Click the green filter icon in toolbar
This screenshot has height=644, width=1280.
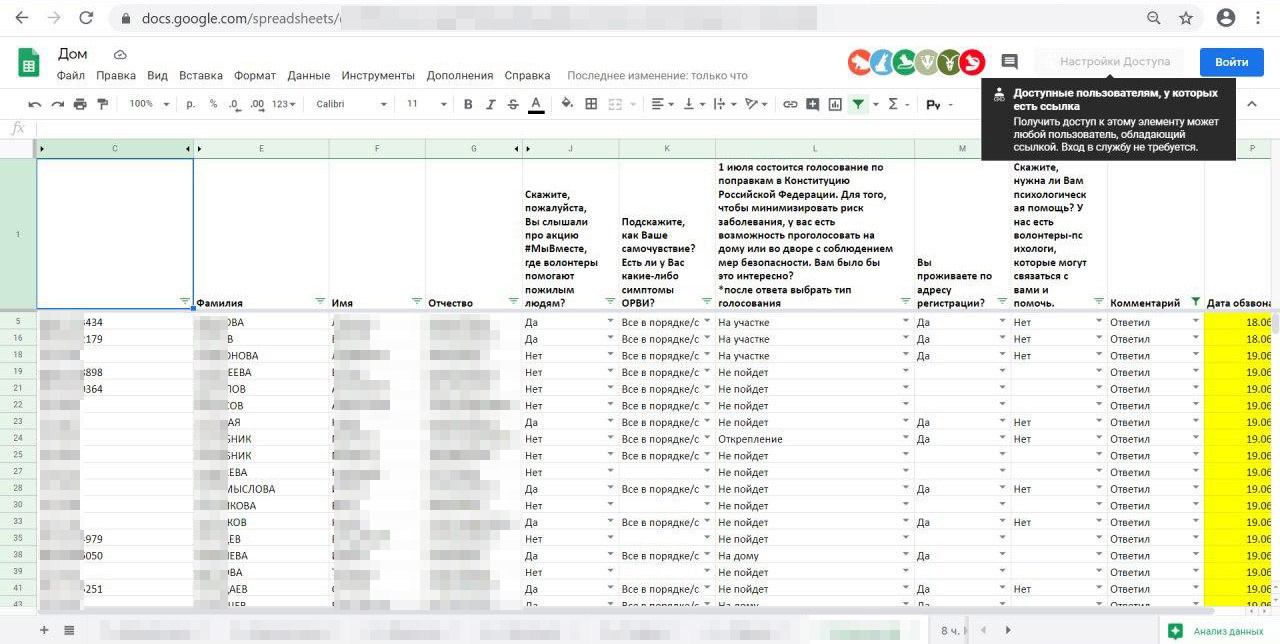pos(858,104)
